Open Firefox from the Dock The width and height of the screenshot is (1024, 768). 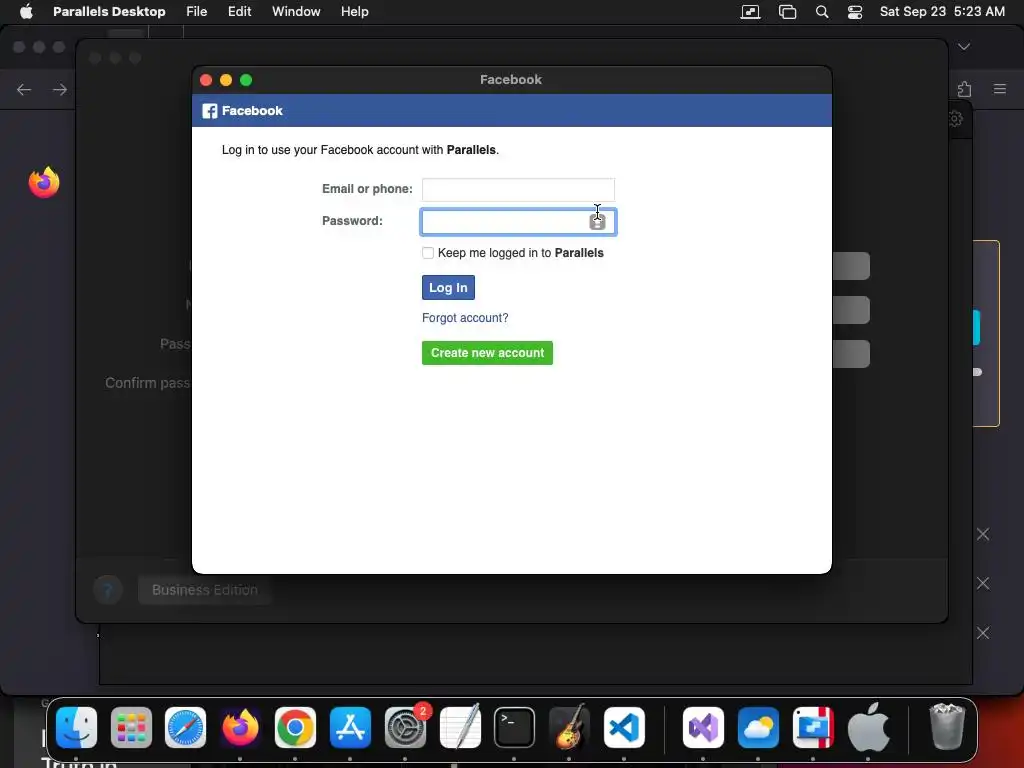click(x=240, y=728)
